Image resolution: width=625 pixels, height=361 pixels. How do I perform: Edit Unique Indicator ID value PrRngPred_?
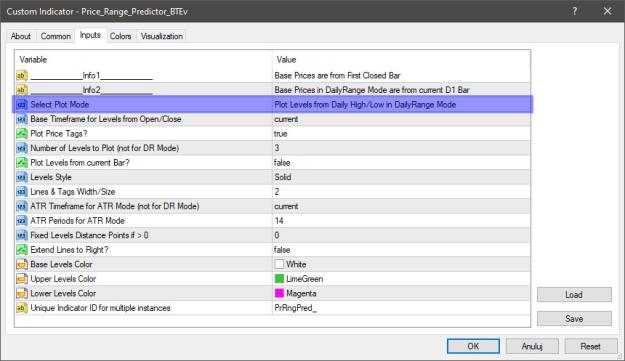[401, 308]
